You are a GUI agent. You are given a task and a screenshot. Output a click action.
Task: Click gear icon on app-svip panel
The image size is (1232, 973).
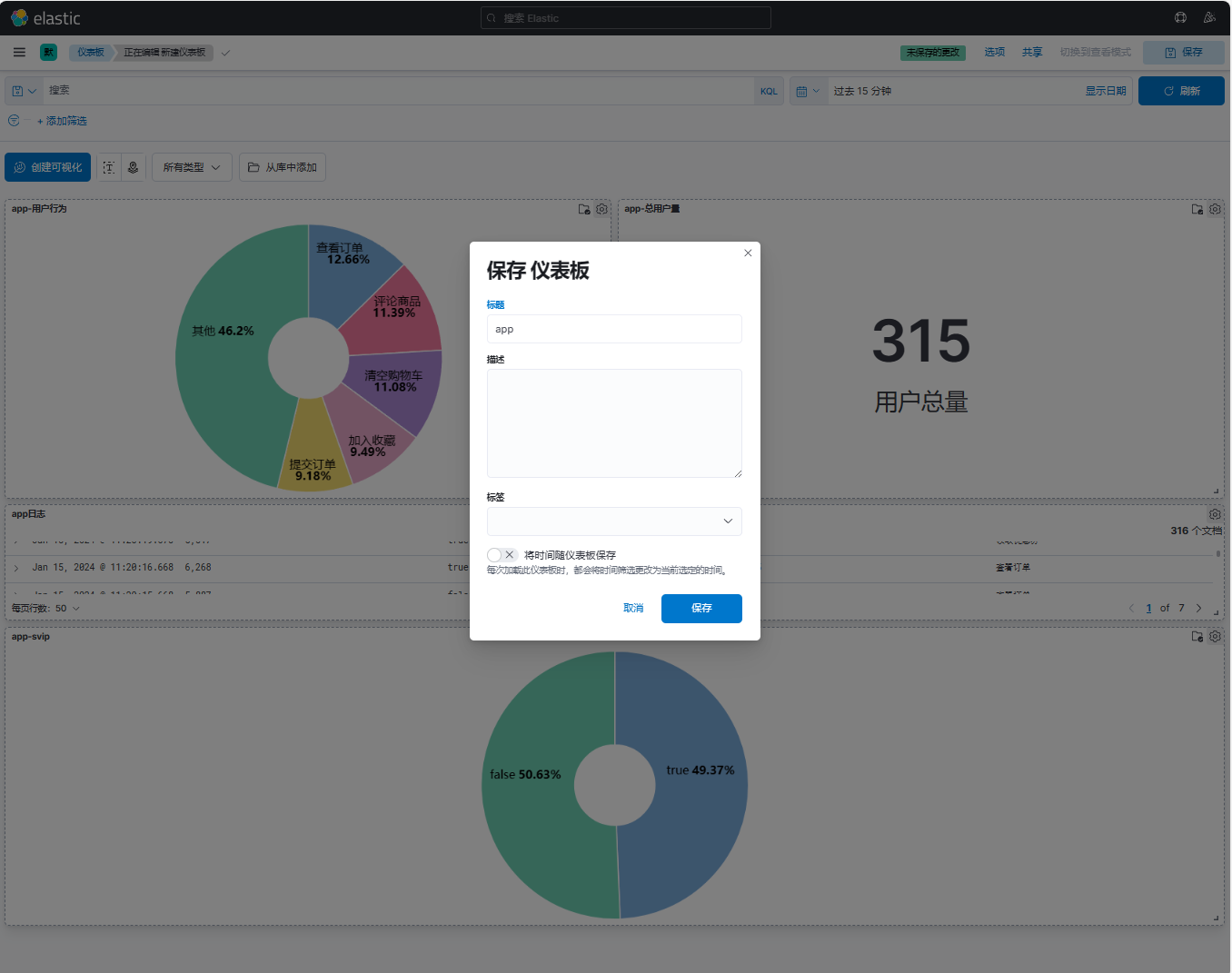tap(1215, 637)
